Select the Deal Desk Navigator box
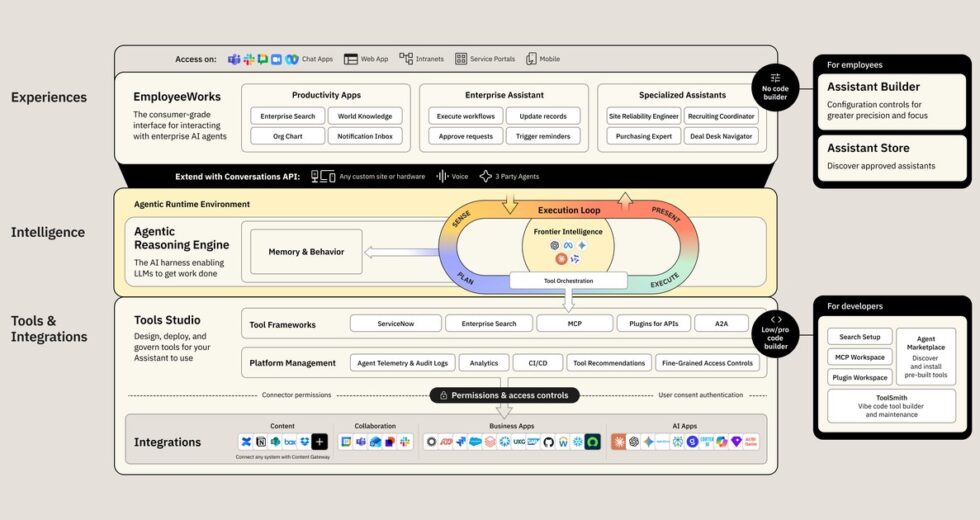This screenshot has width=980, height=520. click(x=721, y=136)
